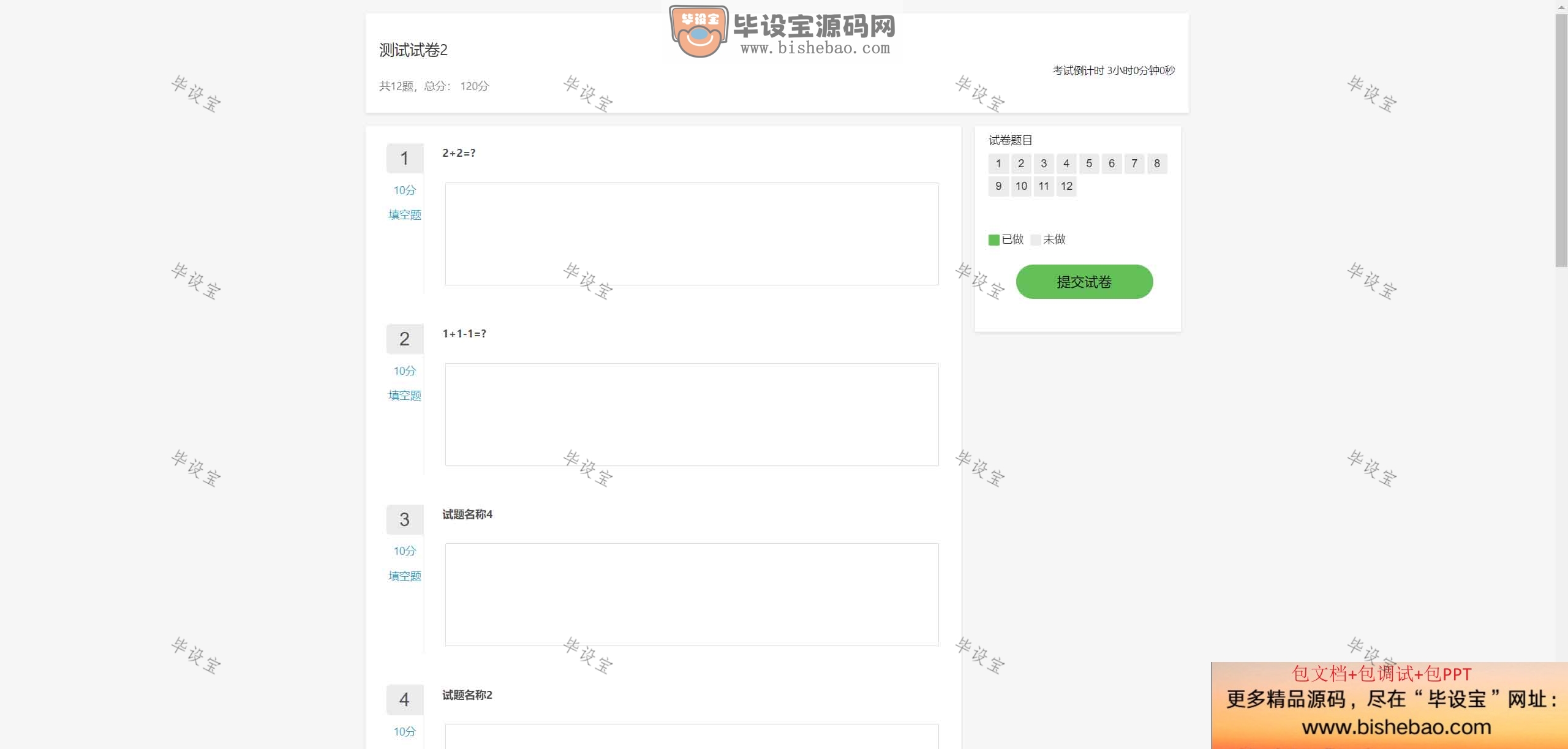1568x749 pixels.
Task: Click answer box for question 2+2=?
Action: [692, 234]
